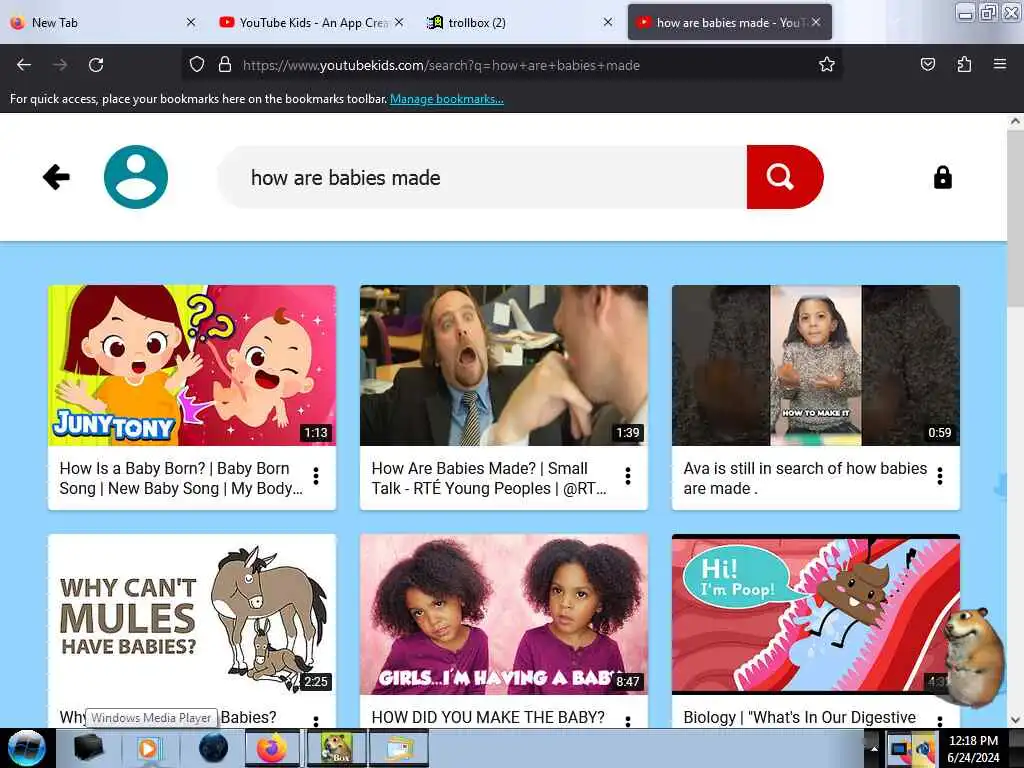Open the hamster Box taskbar icon
This screenshot has height=768, width=1024.
coord(336,748)
